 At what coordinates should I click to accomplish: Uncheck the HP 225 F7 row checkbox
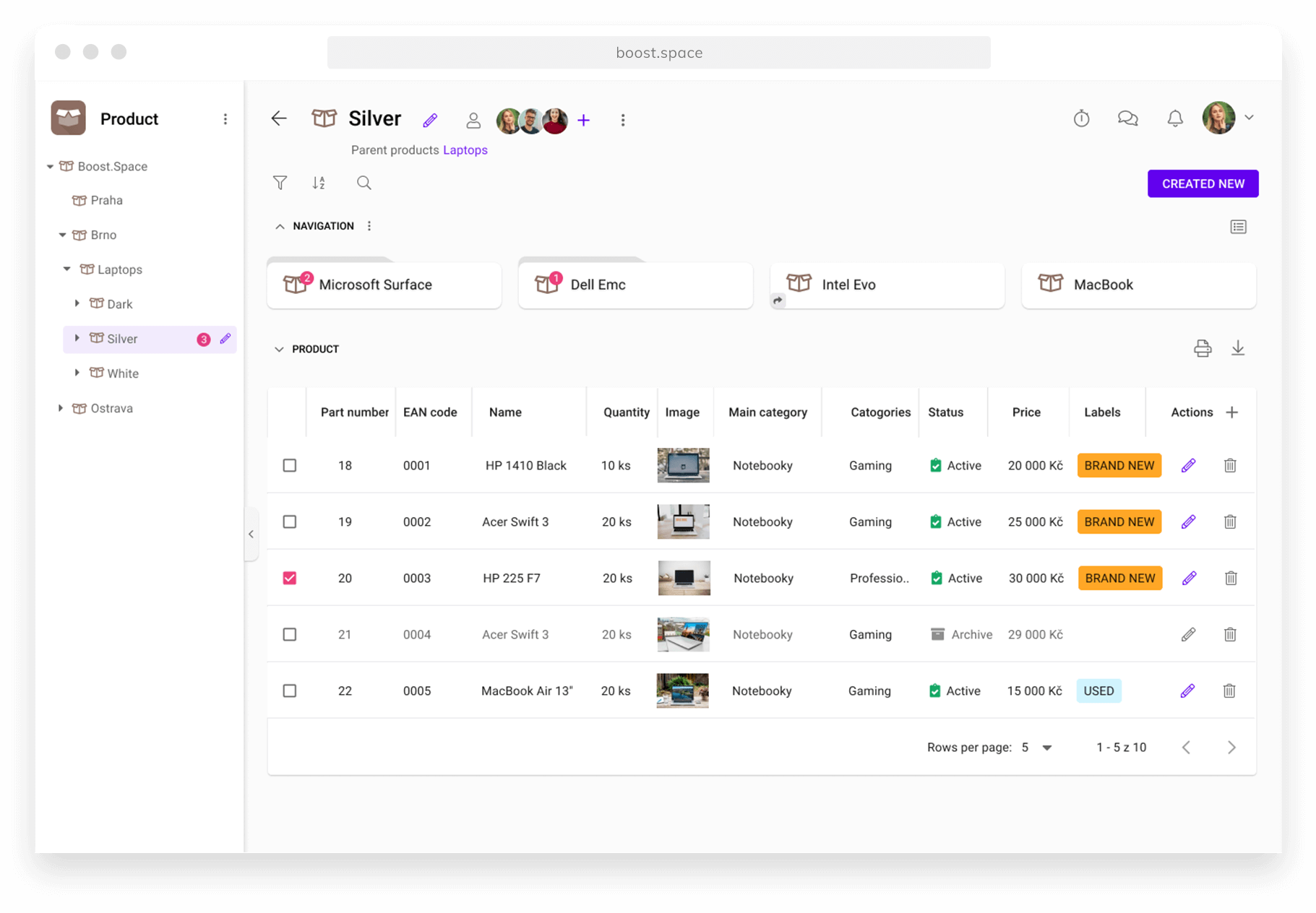point(289,578)
